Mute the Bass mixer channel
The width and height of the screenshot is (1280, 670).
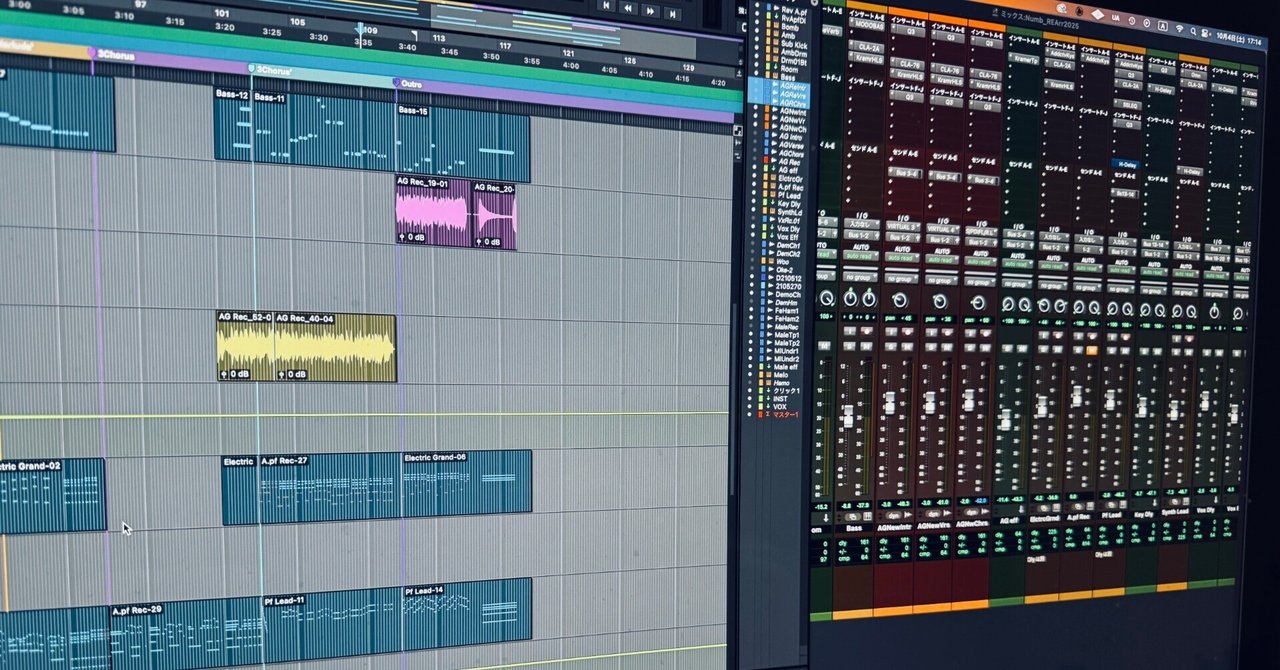coord(867,346)
